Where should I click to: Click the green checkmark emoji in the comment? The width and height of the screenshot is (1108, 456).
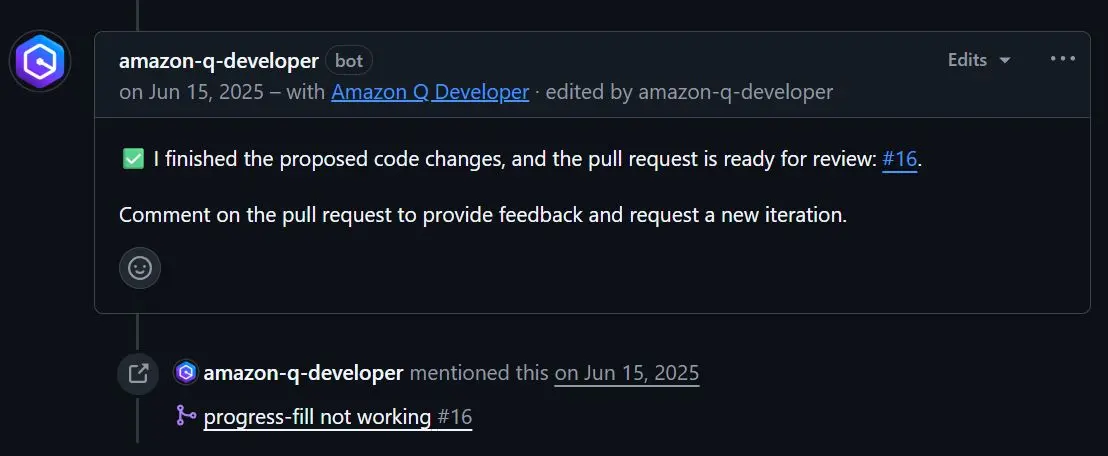(133, 159)
